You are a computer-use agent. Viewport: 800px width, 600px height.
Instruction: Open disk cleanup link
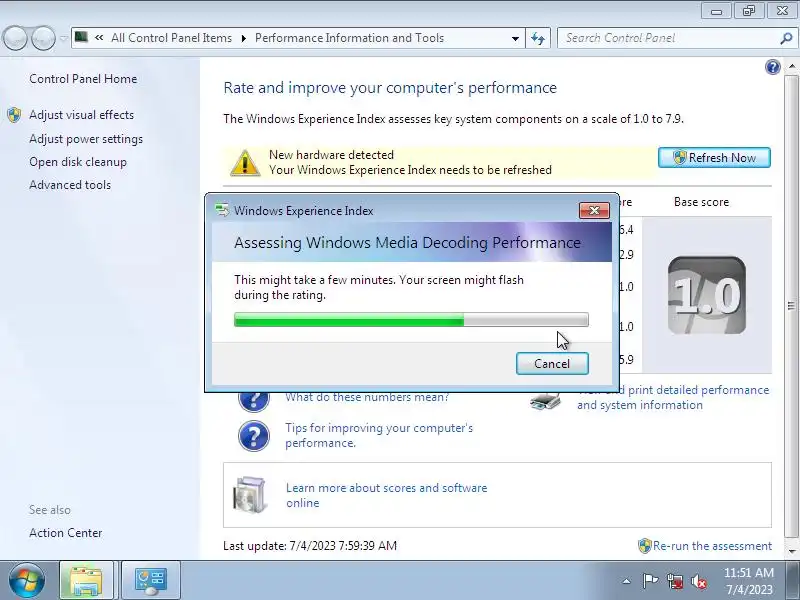(78, 162)
